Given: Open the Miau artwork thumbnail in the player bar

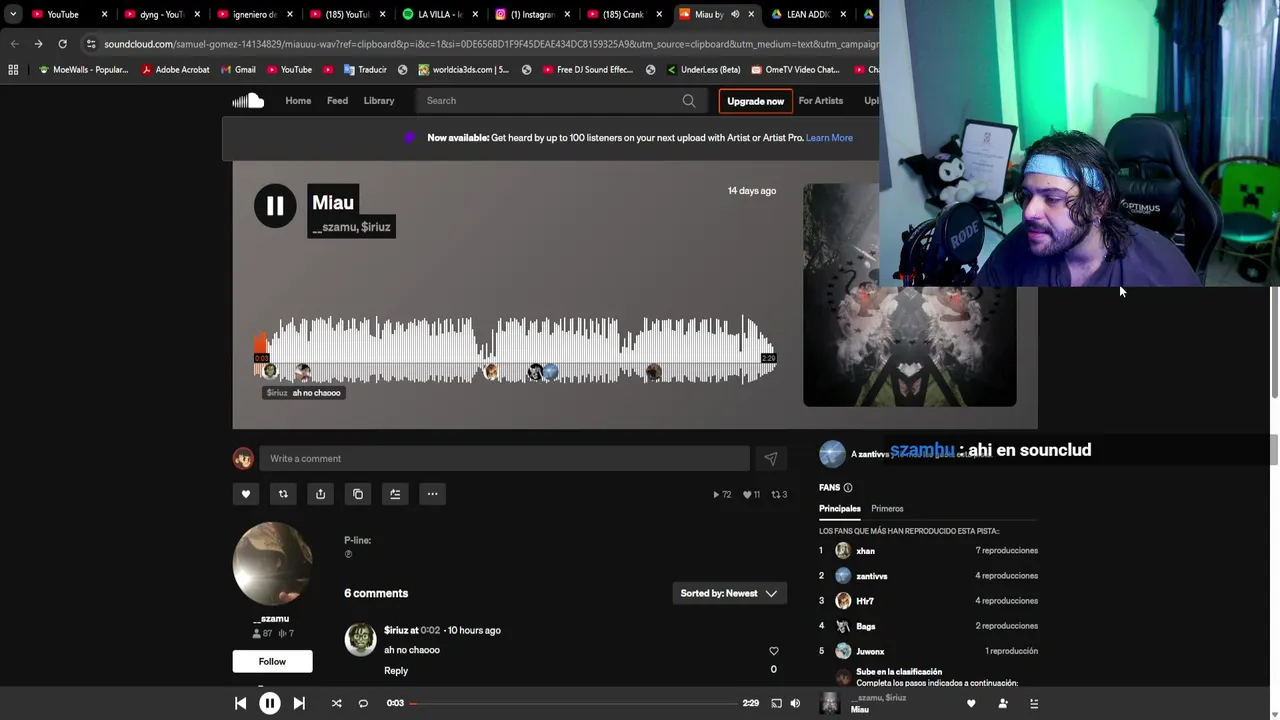Looking at the screenshot, I should [829, 703].
